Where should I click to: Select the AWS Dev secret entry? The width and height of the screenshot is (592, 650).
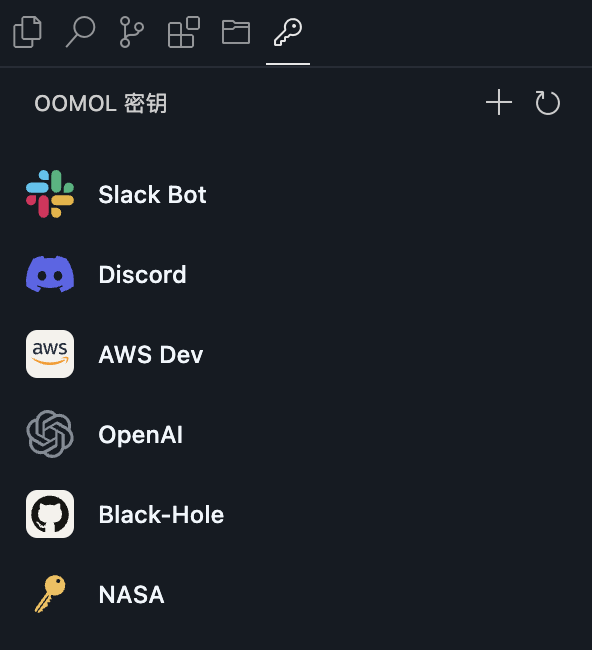(x=296, y=354)
